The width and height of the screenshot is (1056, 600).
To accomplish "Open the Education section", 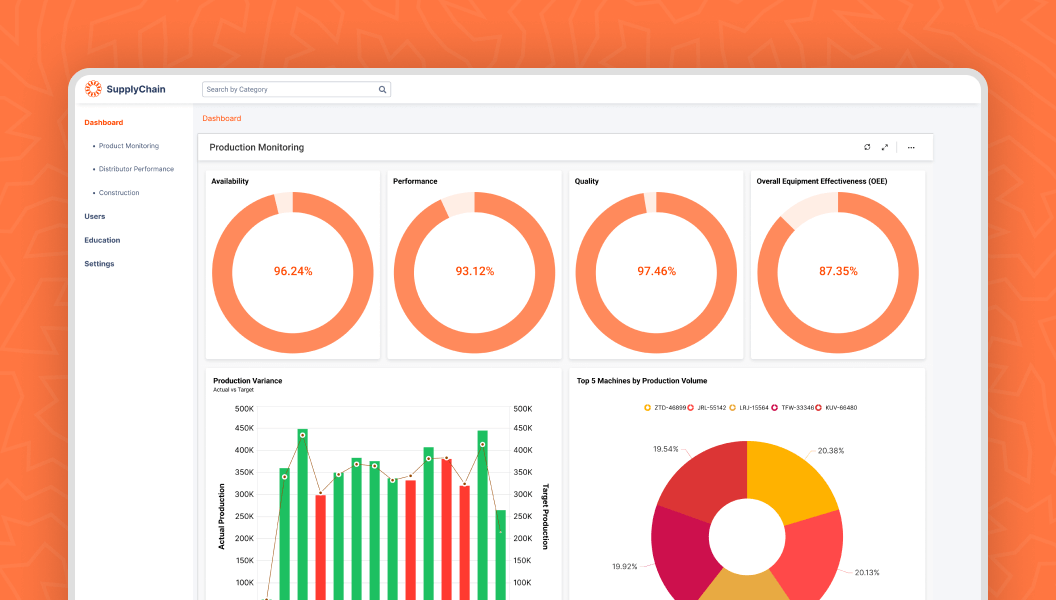I will tap(102, 240).
